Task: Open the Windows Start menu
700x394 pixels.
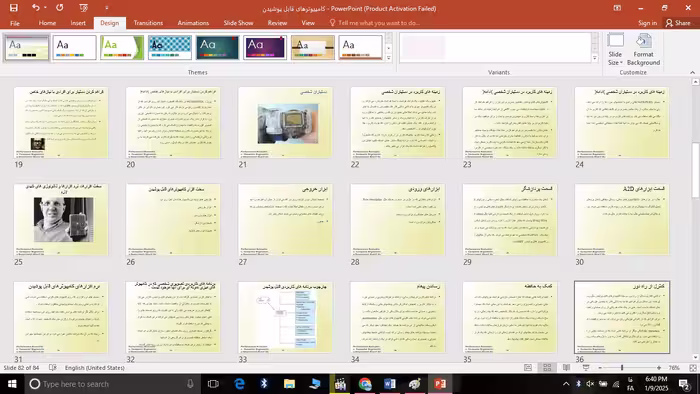Action: 12,384
